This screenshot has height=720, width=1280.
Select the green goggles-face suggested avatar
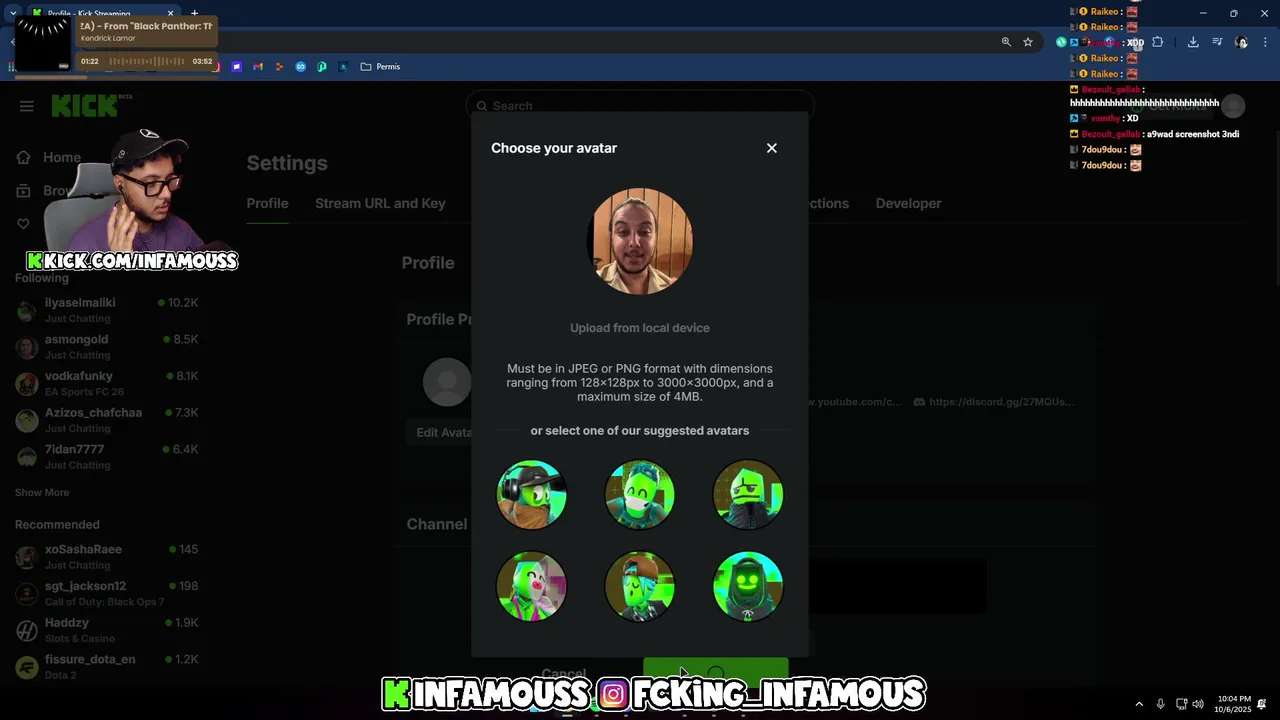640,494
